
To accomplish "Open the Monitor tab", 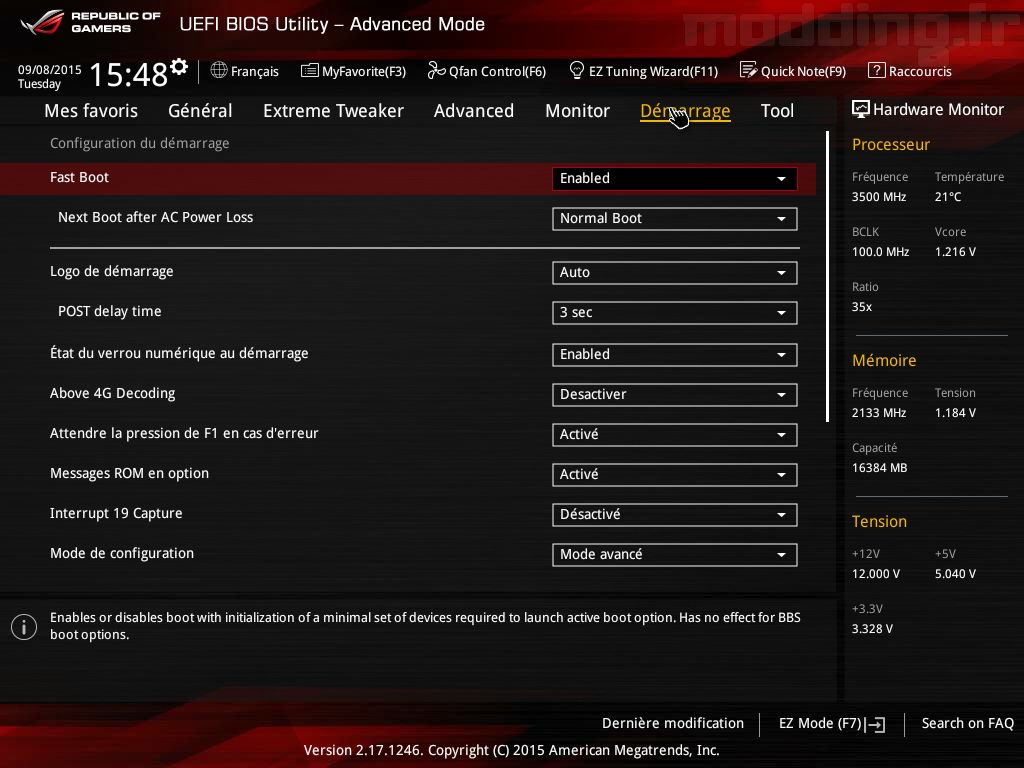I will [x=577, y=111].
